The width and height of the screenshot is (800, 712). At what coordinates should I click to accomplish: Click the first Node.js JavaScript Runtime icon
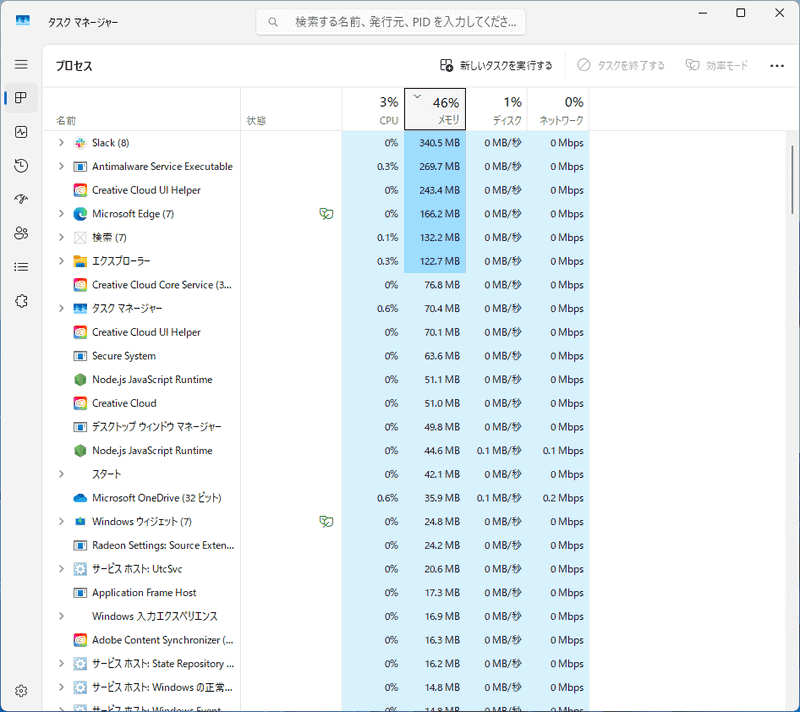(x=80, y=379)
